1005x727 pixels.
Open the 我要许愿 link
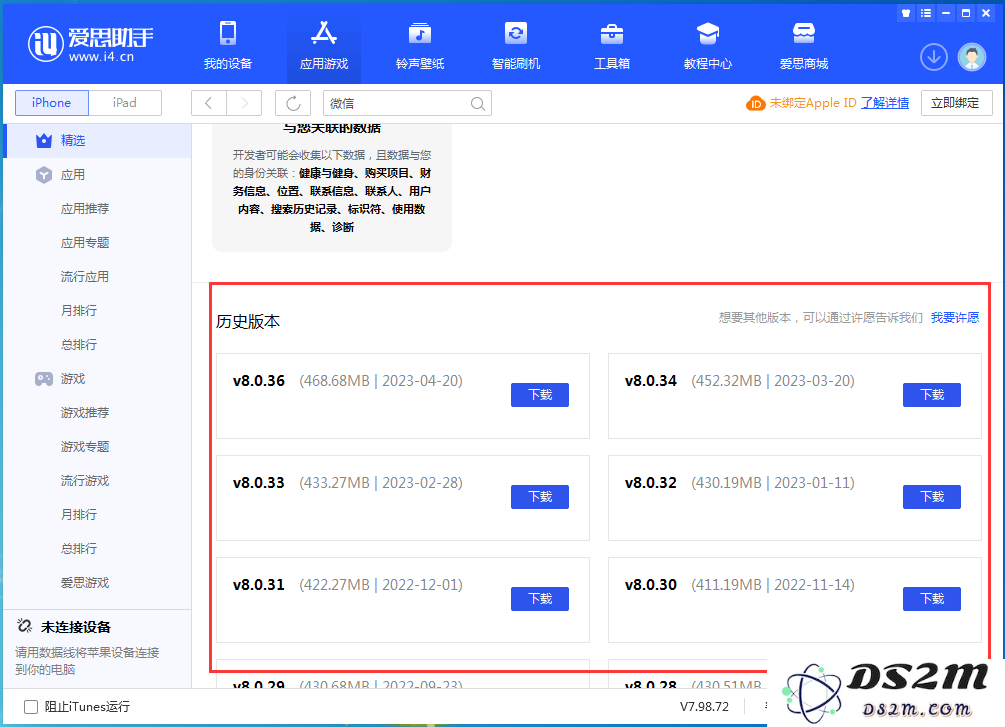coord(955,317)
